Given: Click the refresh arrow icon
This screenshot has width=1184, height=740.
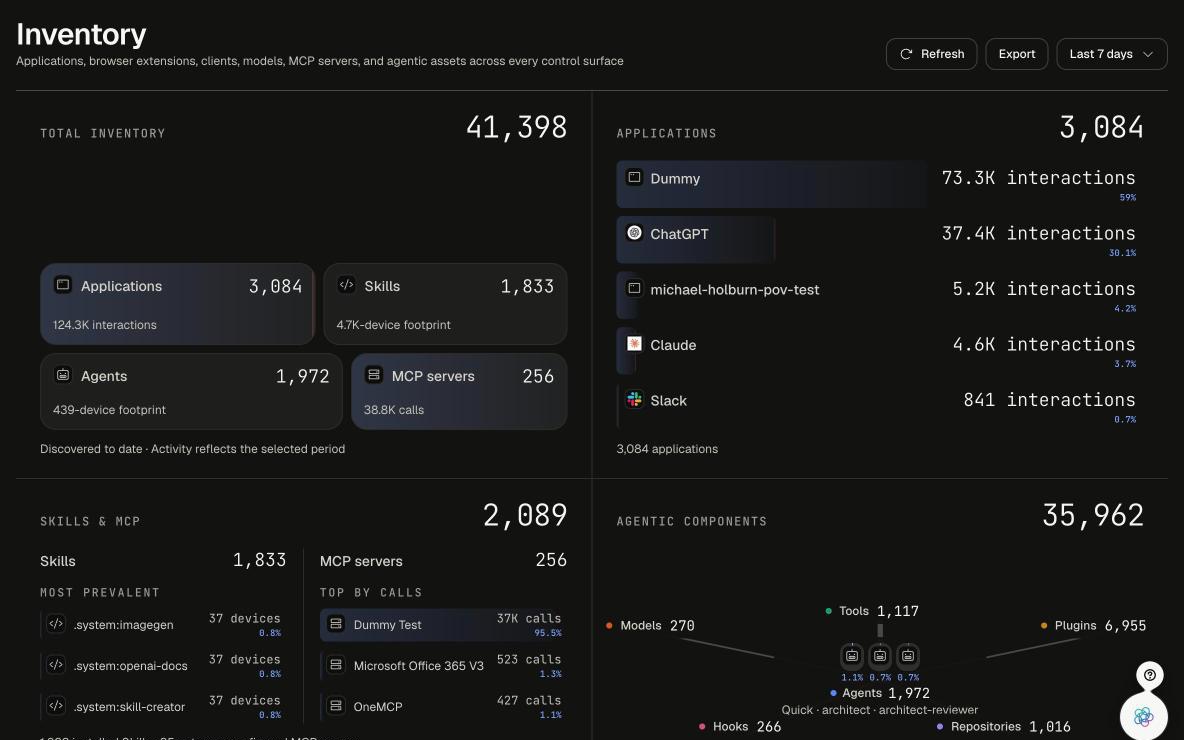Looking at the screenshot, I should (905, 54).
